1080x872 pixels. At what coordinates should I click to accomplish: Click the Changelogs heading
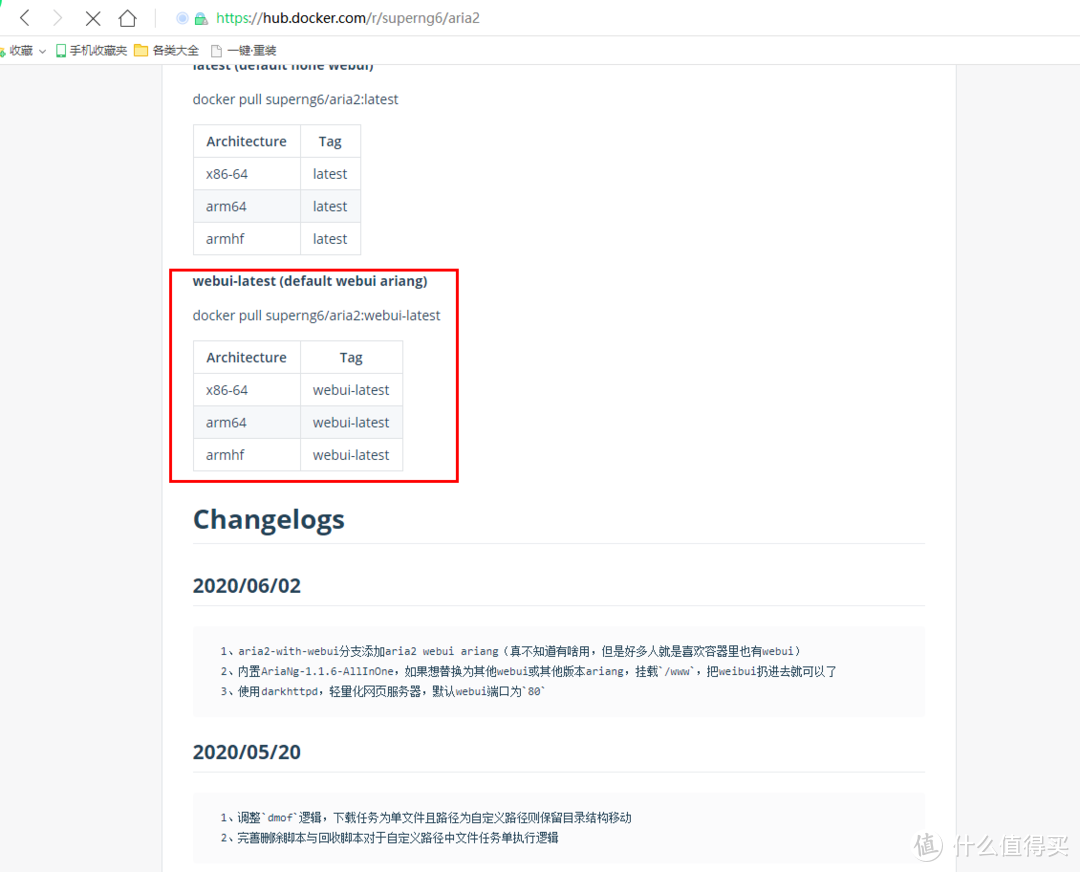(x=269, y=521)
